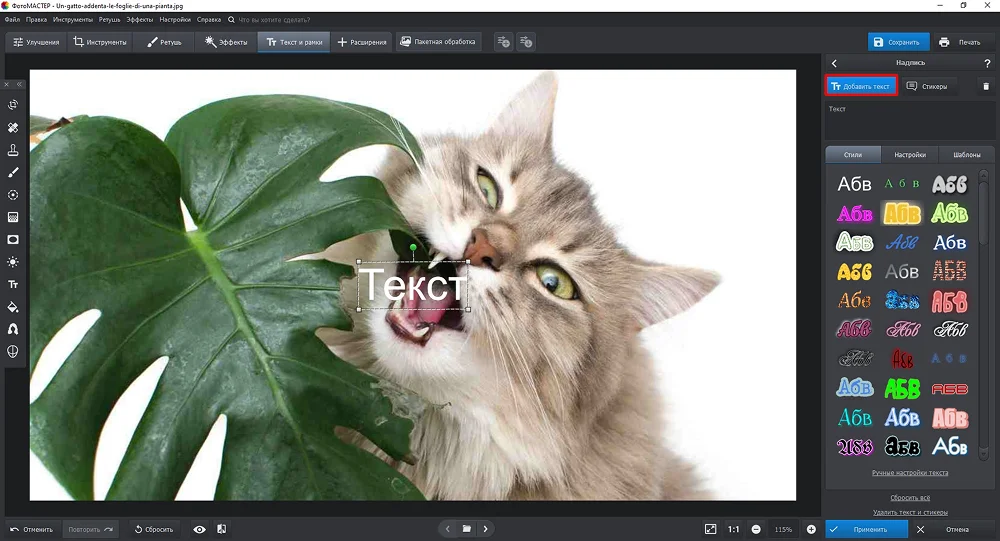The height and width of the screenshot is (541, 1000).
Task: Go to next image with right chevron
Action: point(486,529)
